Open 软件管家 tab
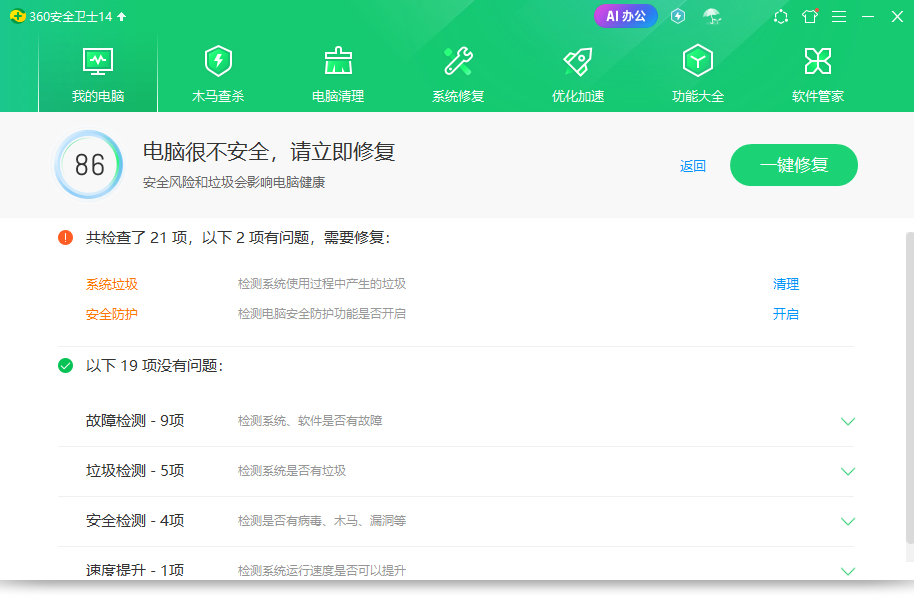This screenshot has height=597, width=914. point(818,75)
